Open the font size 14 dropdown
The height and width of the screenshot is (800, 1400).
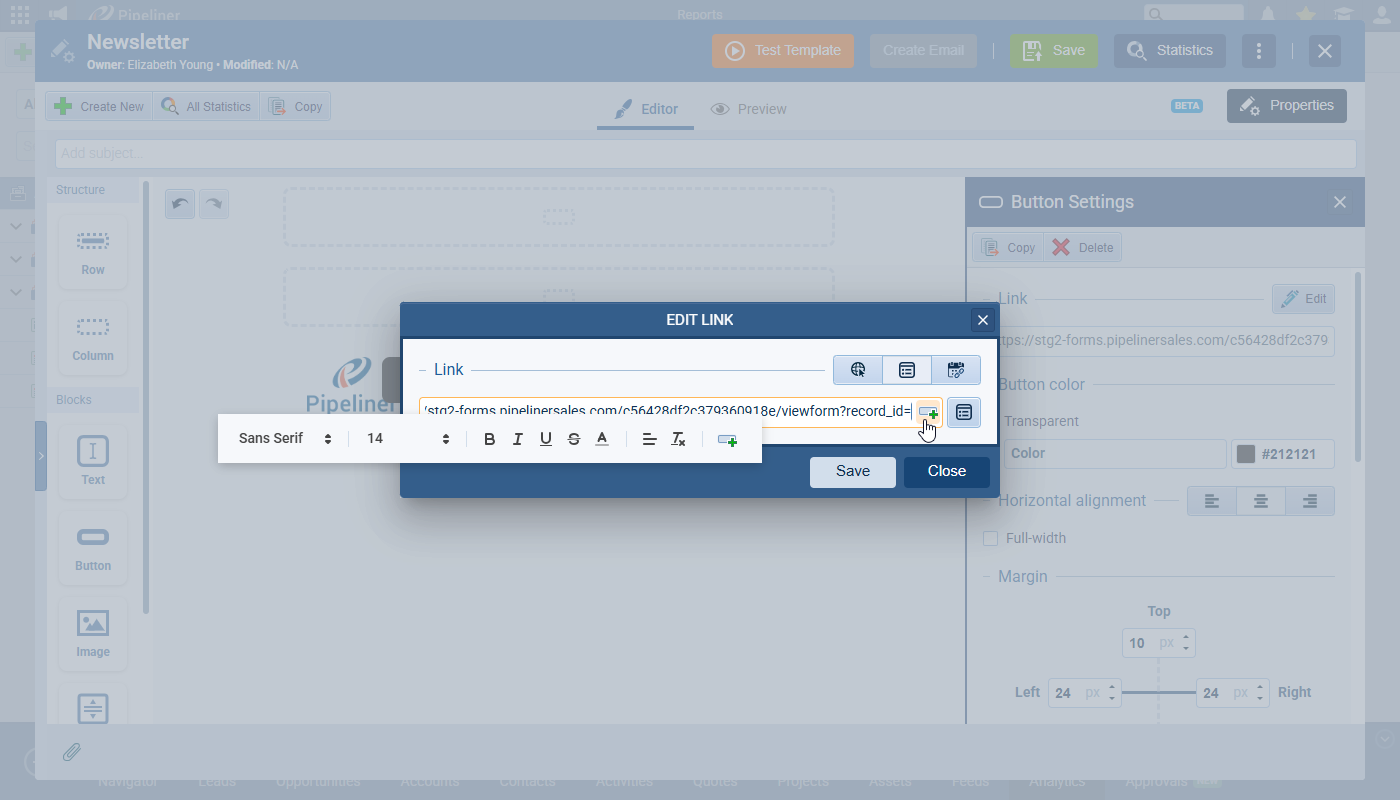coord(408,439)
